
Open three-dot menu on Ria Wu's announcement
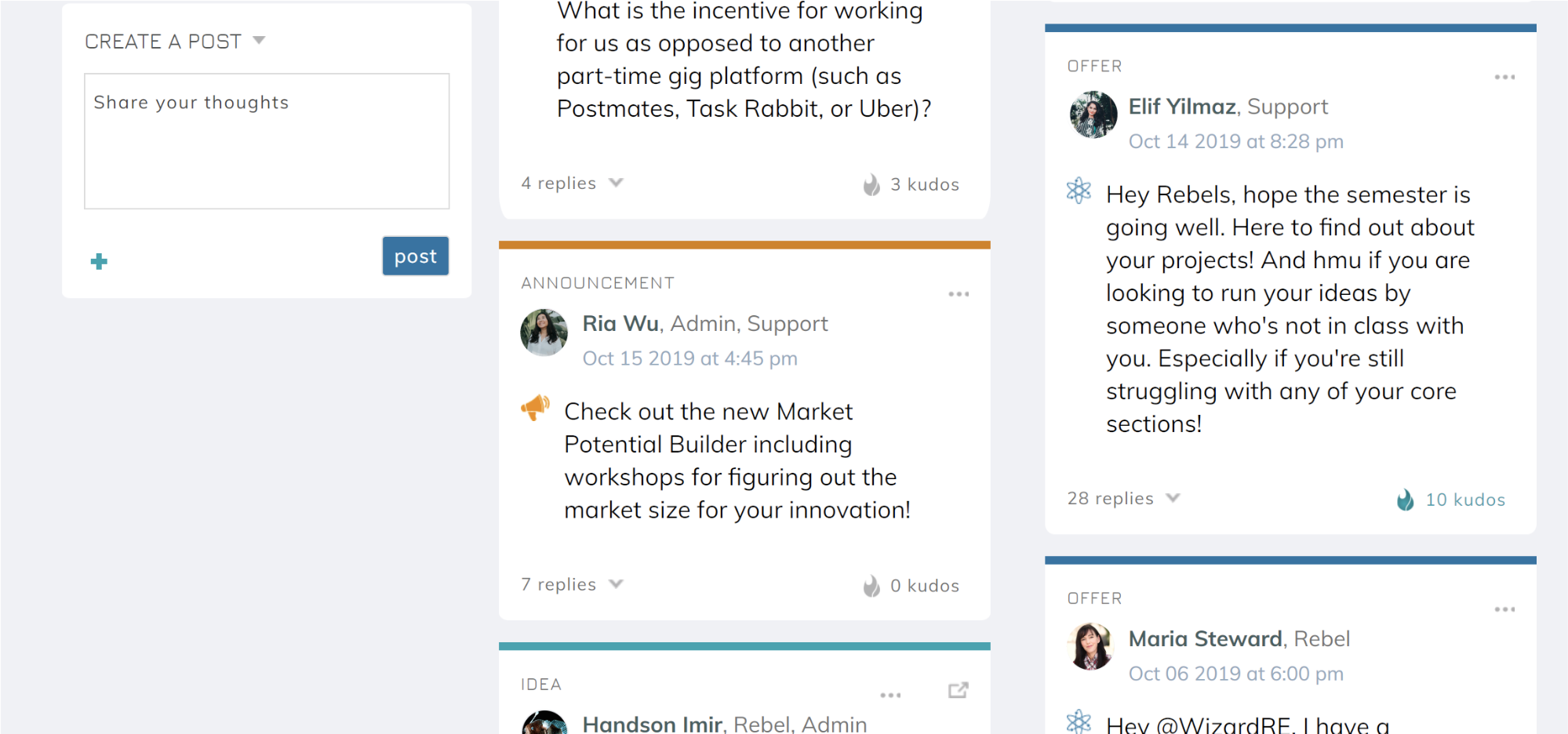tap(959, 294)
